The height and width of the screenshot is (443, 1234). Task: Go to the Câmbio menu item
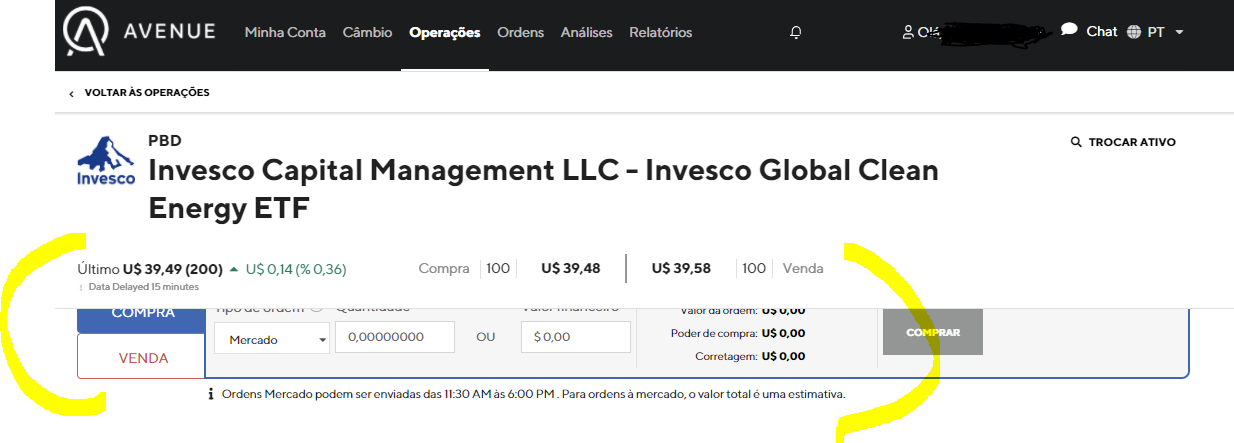[x=367, y=32]
